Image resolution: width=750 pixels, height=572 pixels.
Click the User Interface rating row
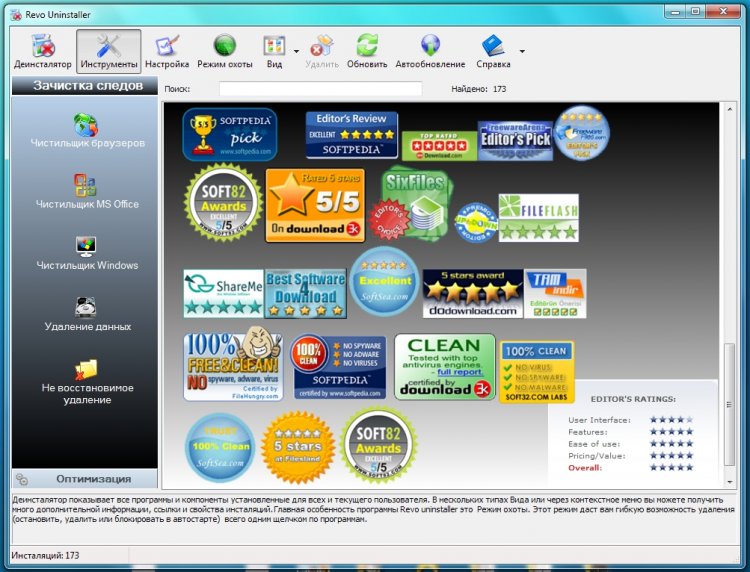tap(630, 420)
